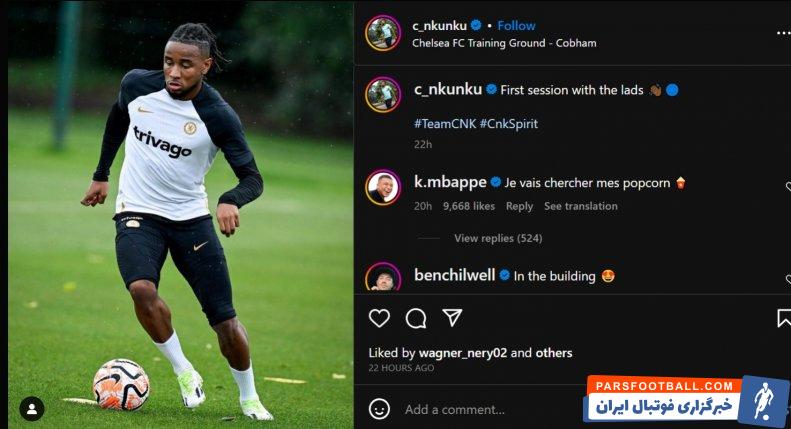Reply to k.mbappe's comment
The image size is (791, 429).
point(520,206)
